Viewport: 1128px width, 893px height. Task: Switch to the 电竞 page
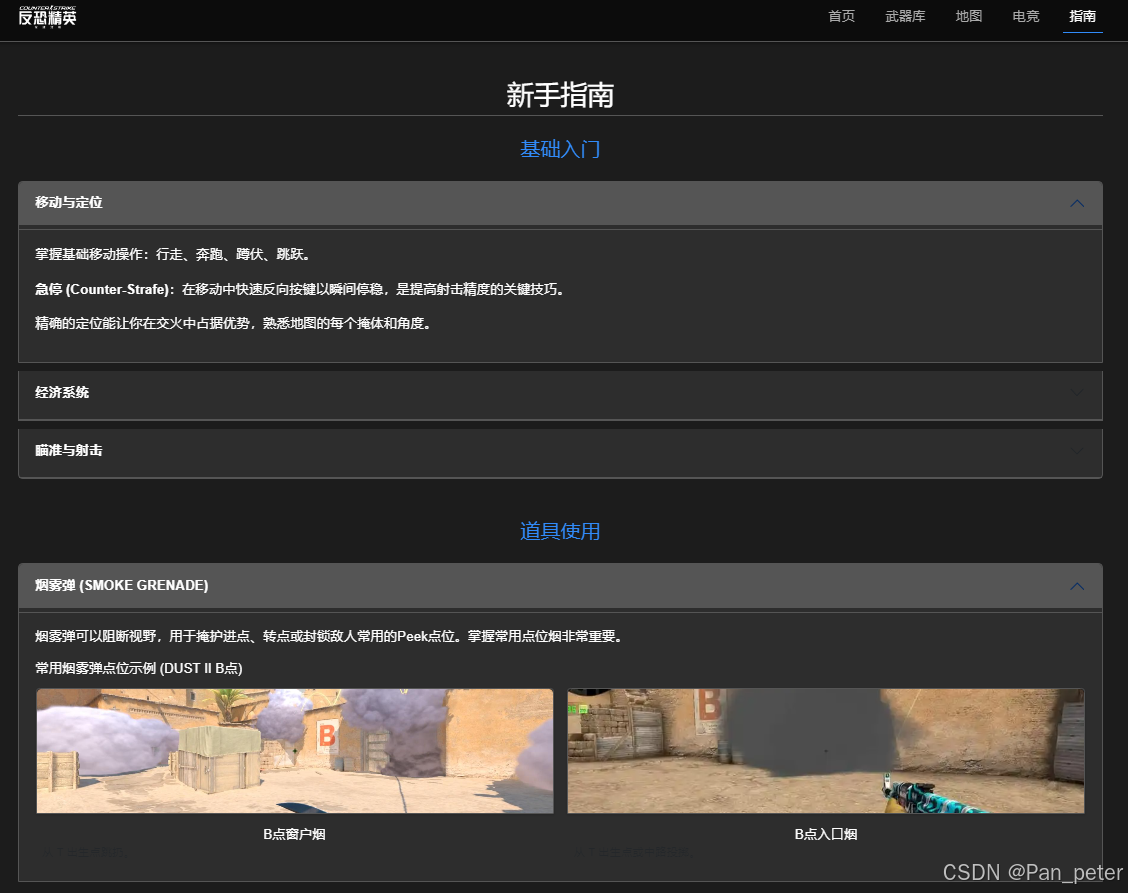1026,17
